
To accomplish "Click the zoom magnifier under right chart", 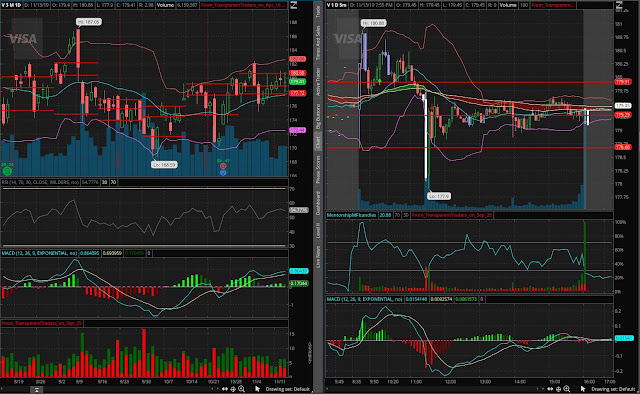I will pos(567,389).
